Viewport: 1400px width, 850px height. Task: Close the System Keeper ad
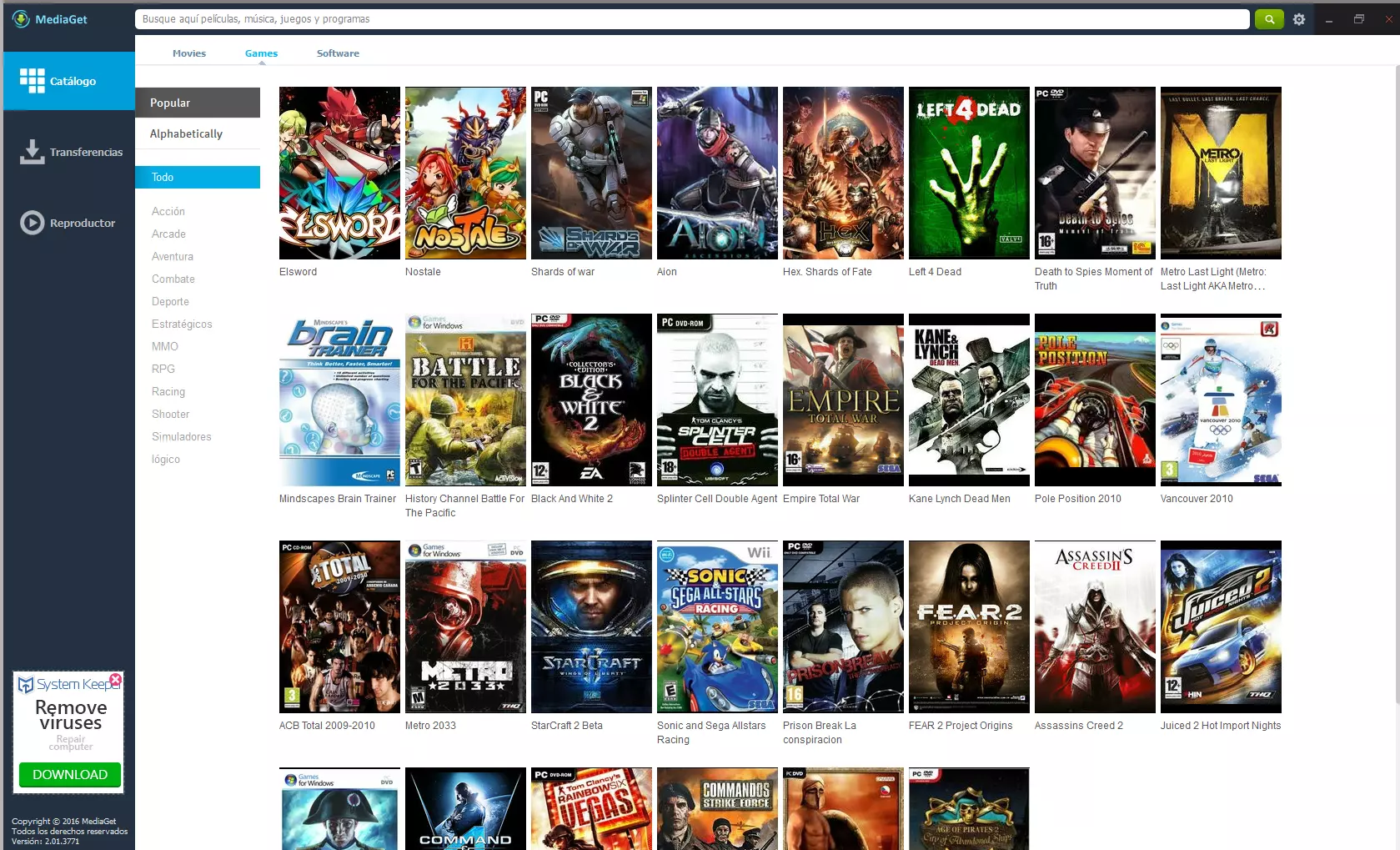(x=116, y=680)
